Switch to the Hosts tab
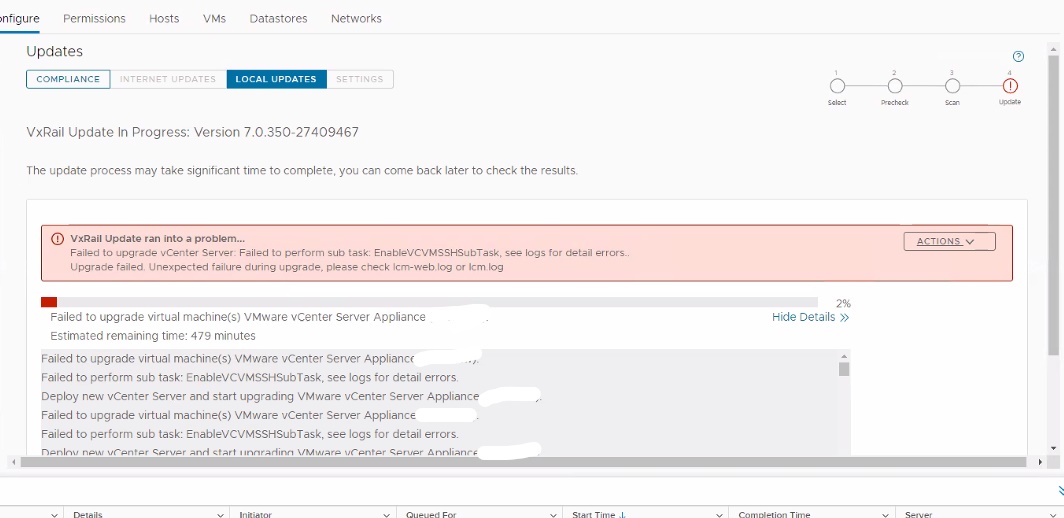Image resolution: width=1064 pixels, height=518 pixels. coord(164,18)
